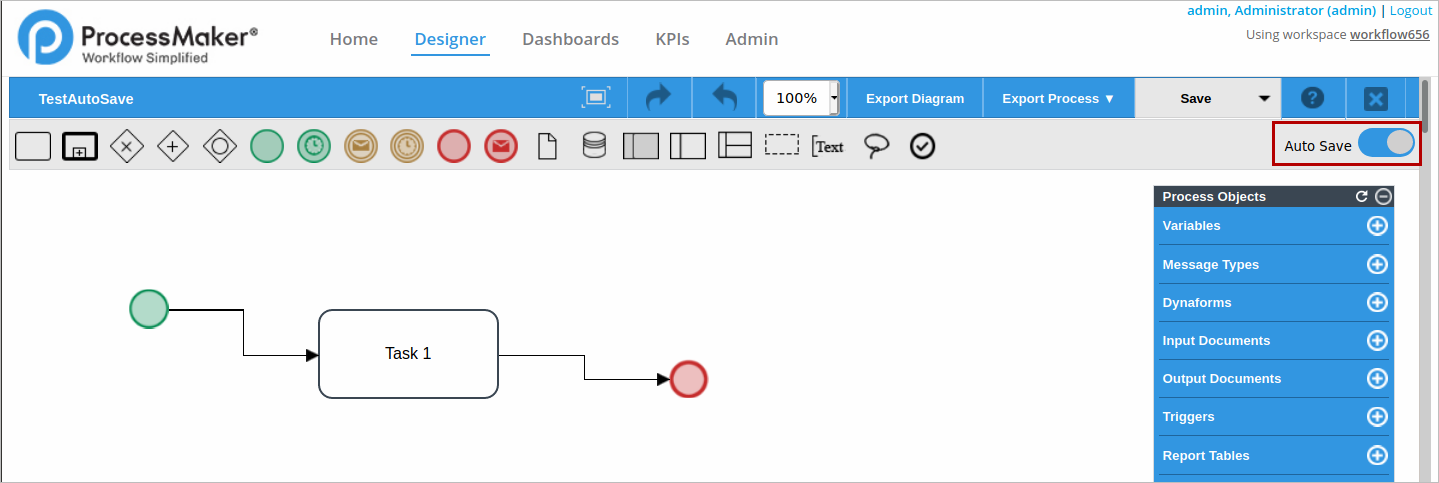Open help with question mark icon

[1312, 98]
